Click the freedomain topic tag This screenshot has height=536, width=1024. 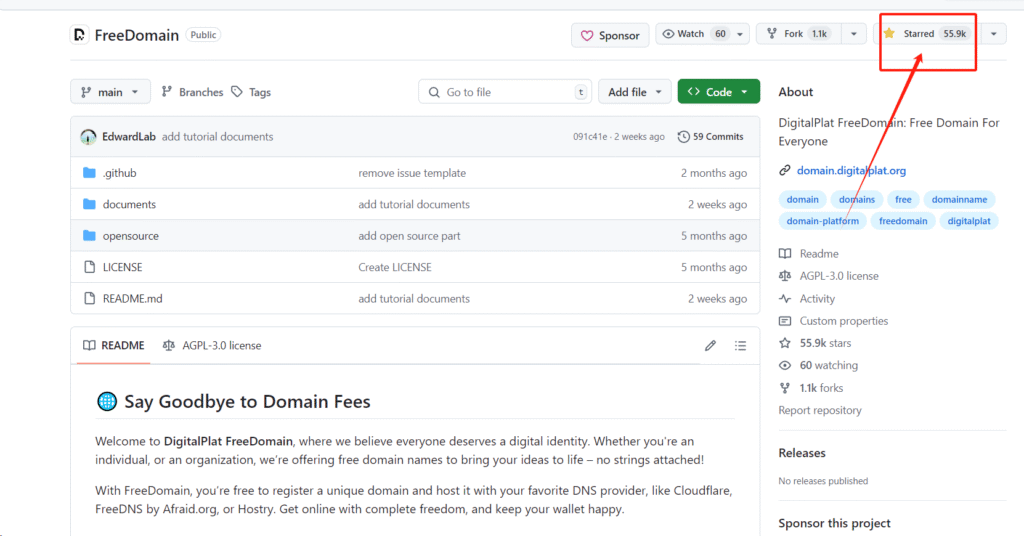click(903, 221)
